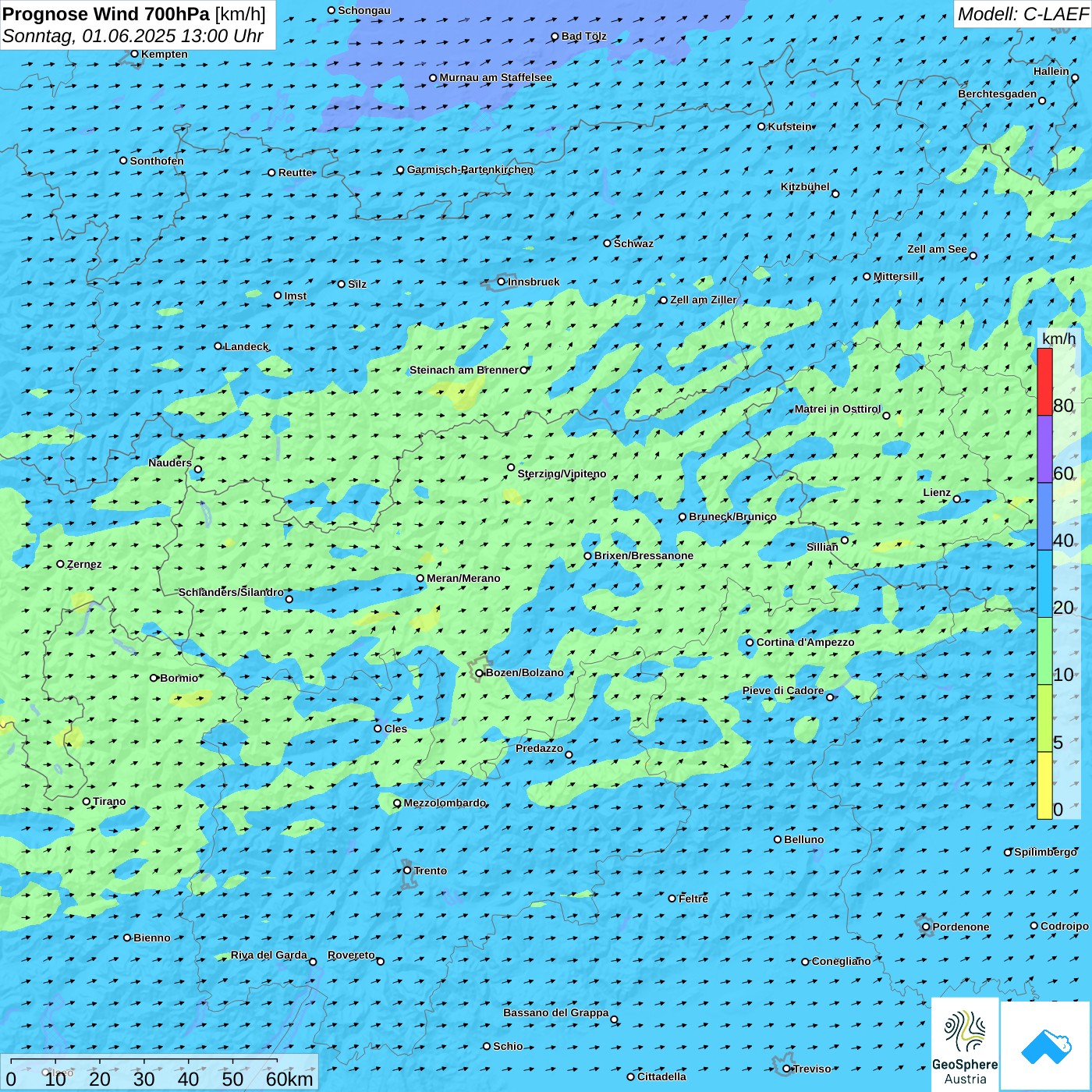
Task: Select the Sterzing/Vipiteno label
Action: point(562,473)
